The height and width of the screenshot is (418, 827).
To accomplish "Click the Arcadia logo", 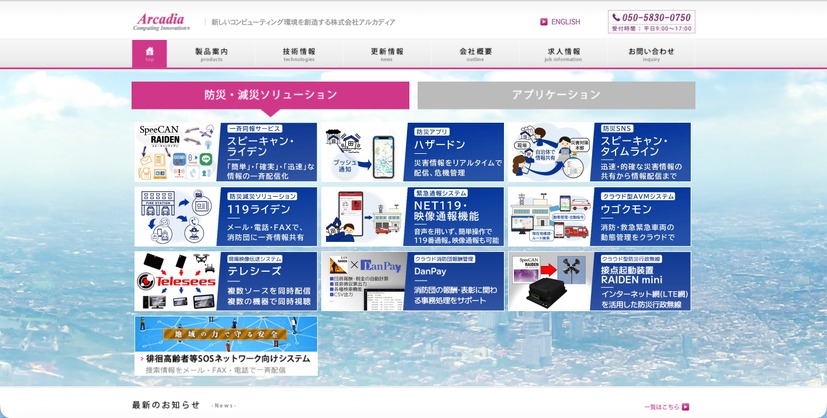I will 161,22.
